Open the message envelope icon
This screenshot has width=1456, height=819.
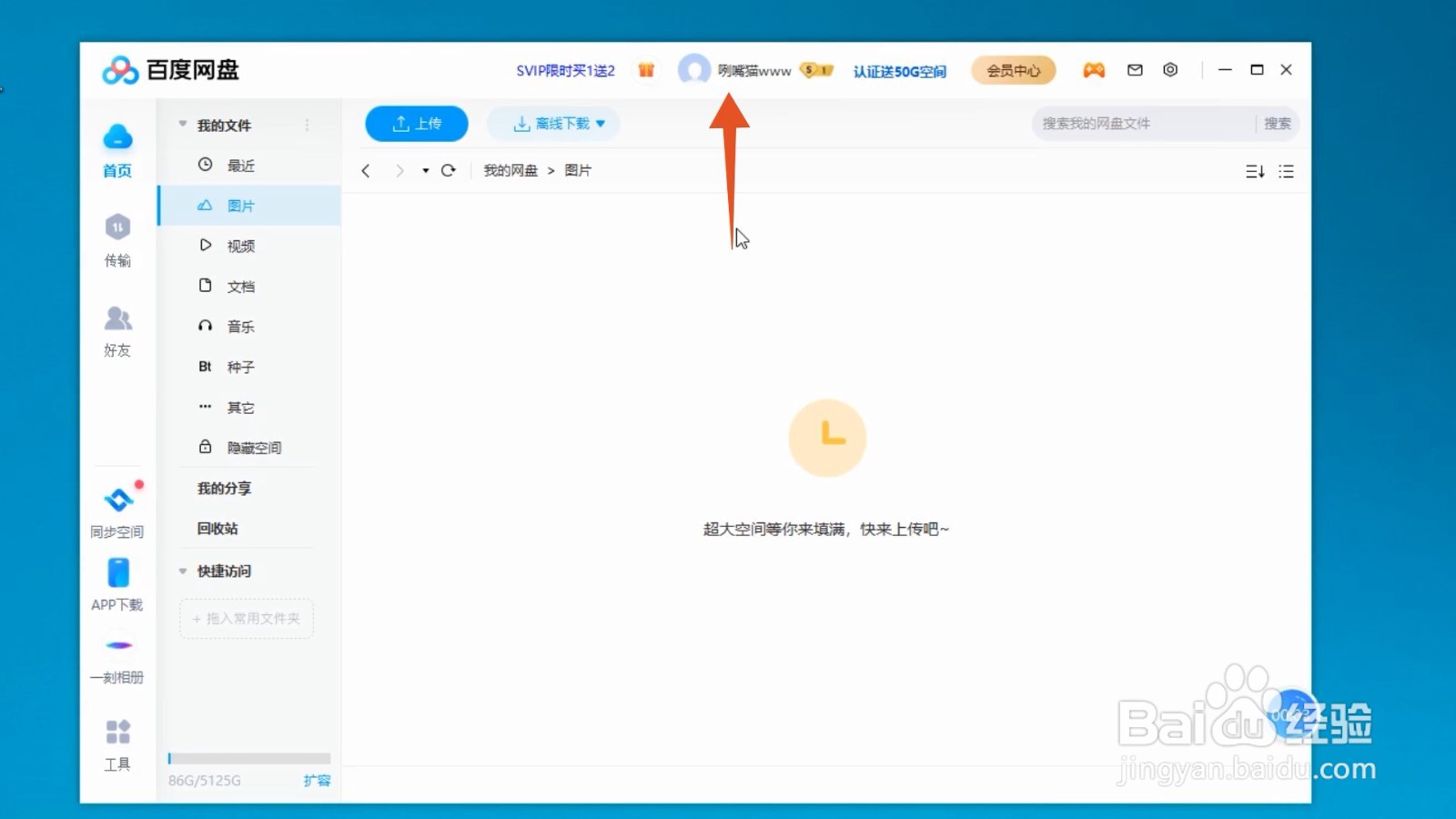coord(1135,69)
